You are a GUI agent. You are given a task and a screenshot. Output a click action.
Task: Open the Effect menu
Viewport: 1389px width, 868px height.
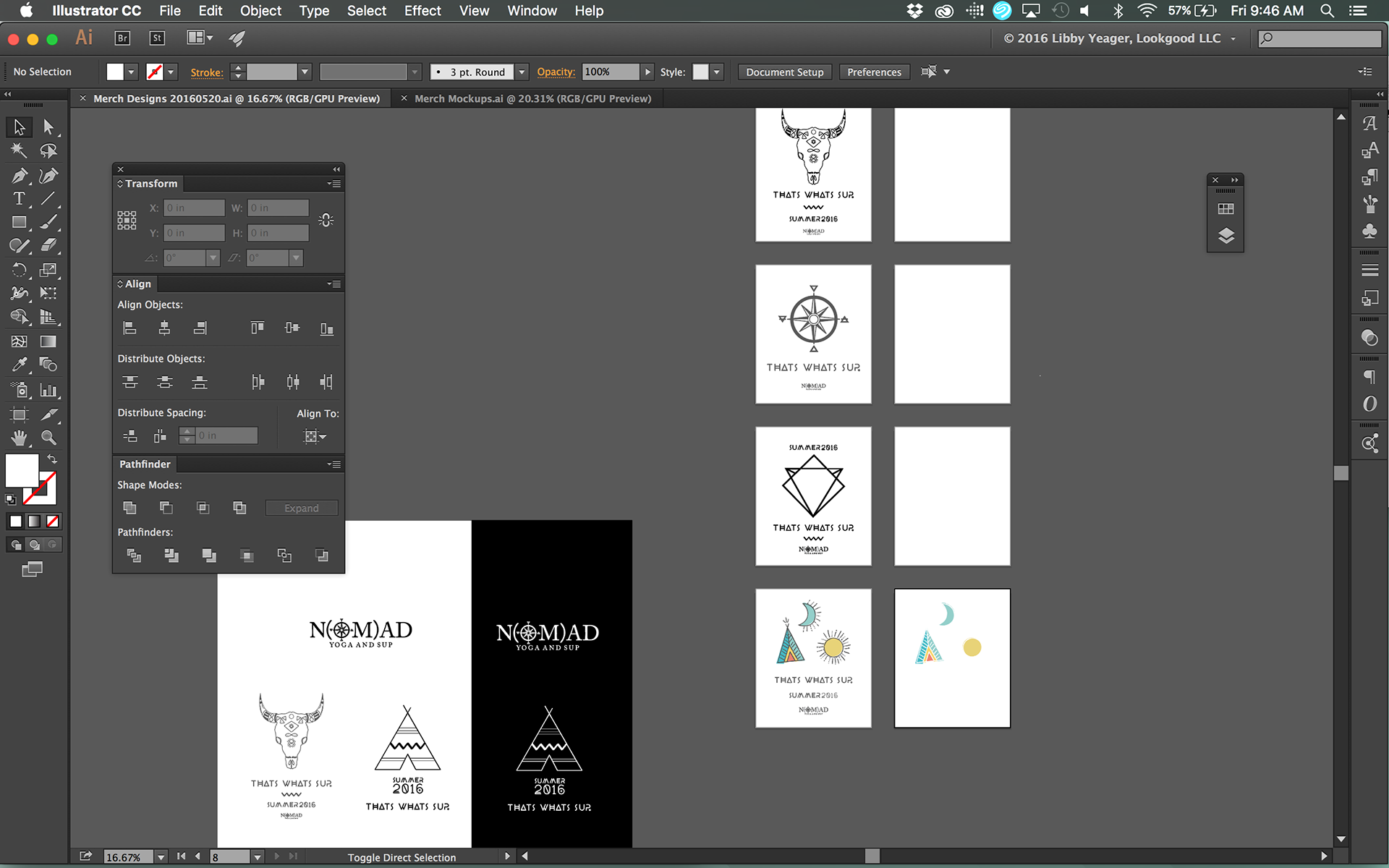click(x=422, y=11)
